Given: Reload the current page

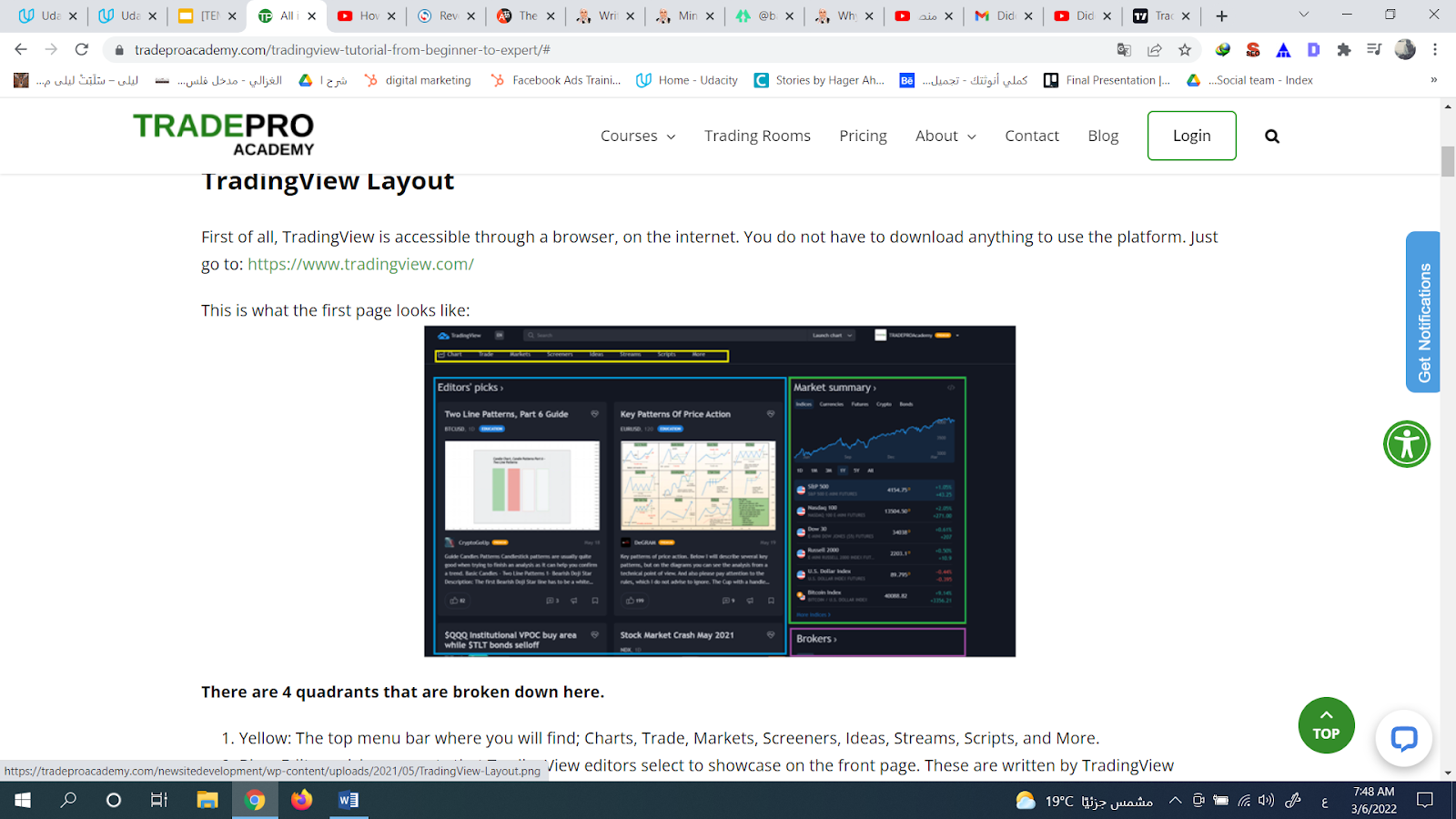Looking at the screenshot, I should (82, 50).
